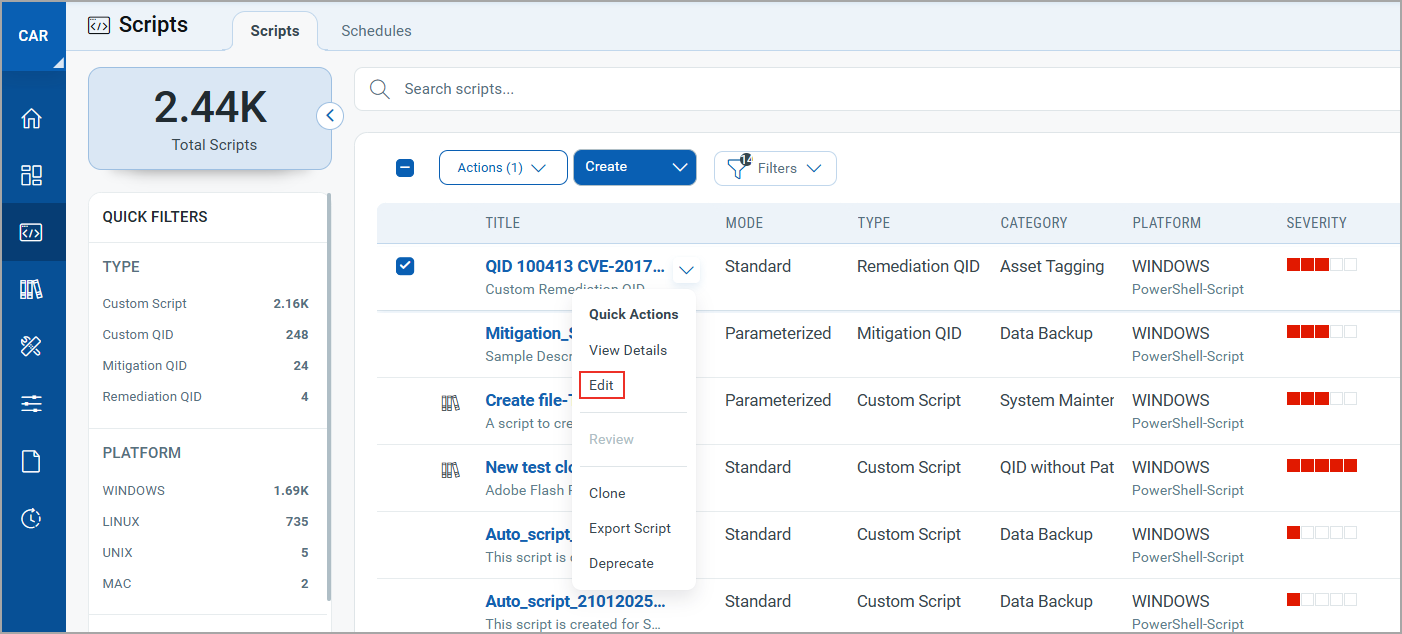Open the history clock icon in sidebar
Viewport: 1402px width, 634px height.
click(31, 518)
